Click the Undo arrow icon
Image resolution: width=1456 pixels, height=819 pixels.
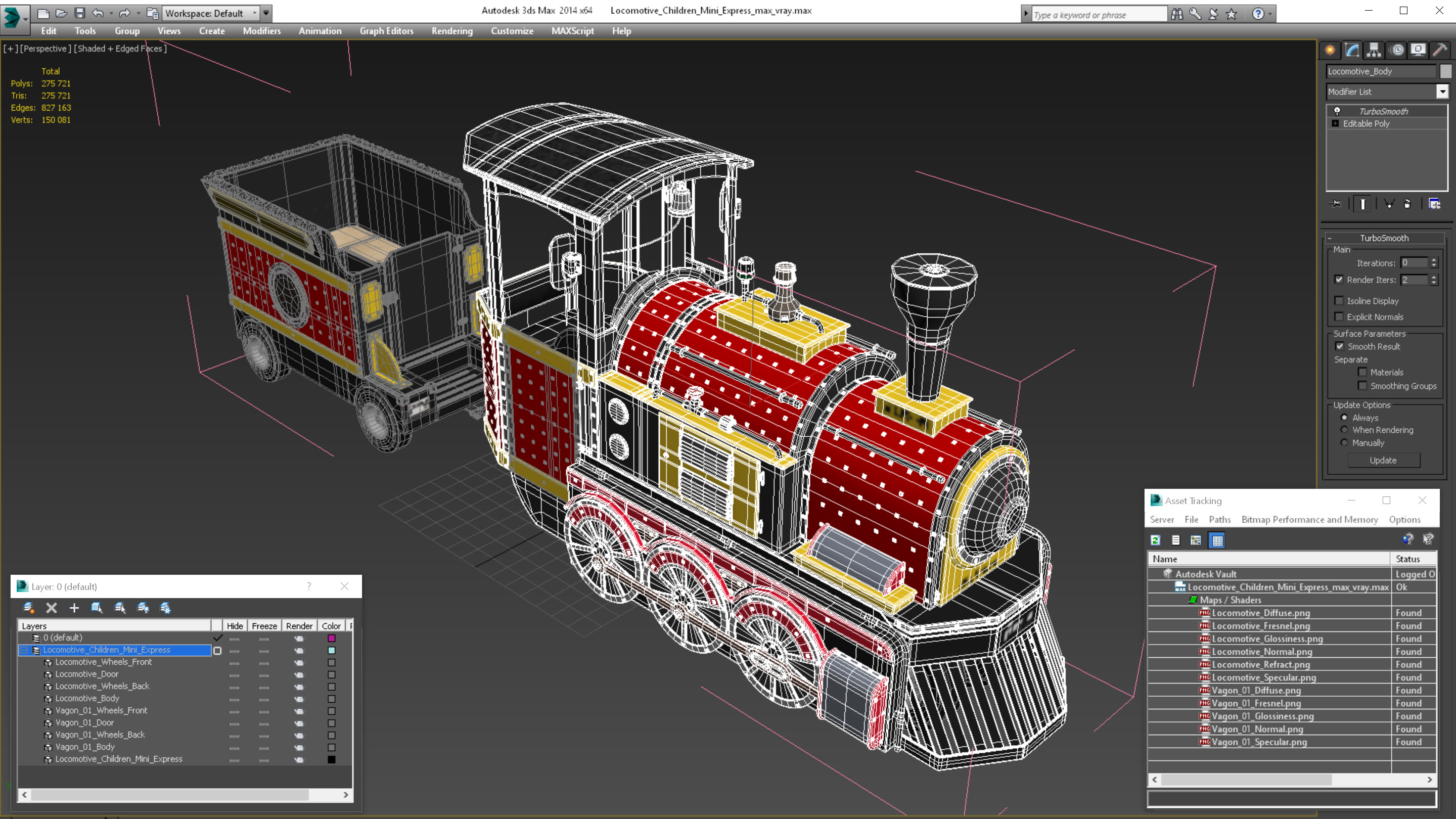pos(98,13)
